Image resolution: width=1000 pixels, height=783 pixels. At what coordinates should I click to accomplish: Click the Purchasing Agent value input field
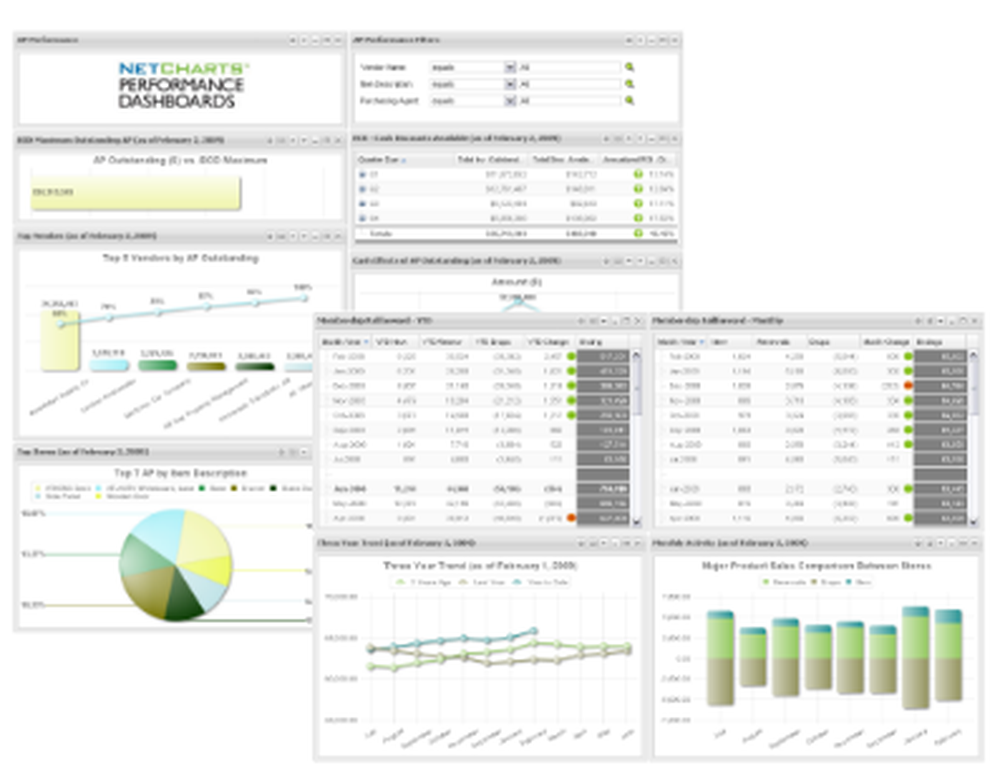point(569,100)
